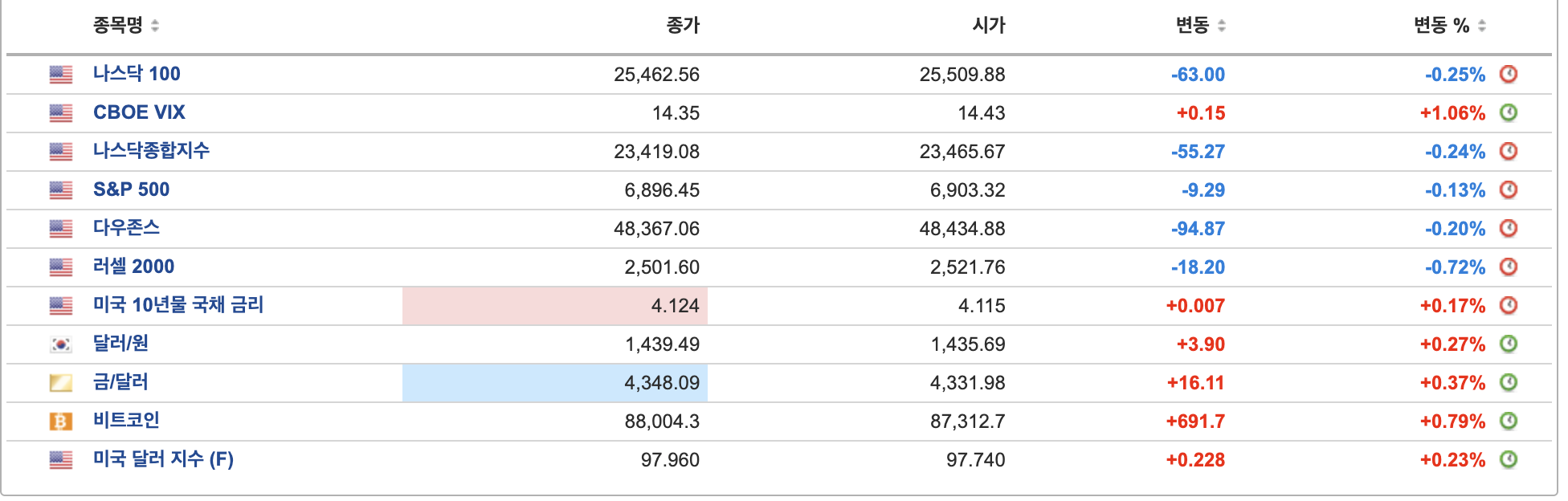Screen dimensions: 1568x501
Task: Sort table by 변동 % column arrows
Action: pos(1481,26)
